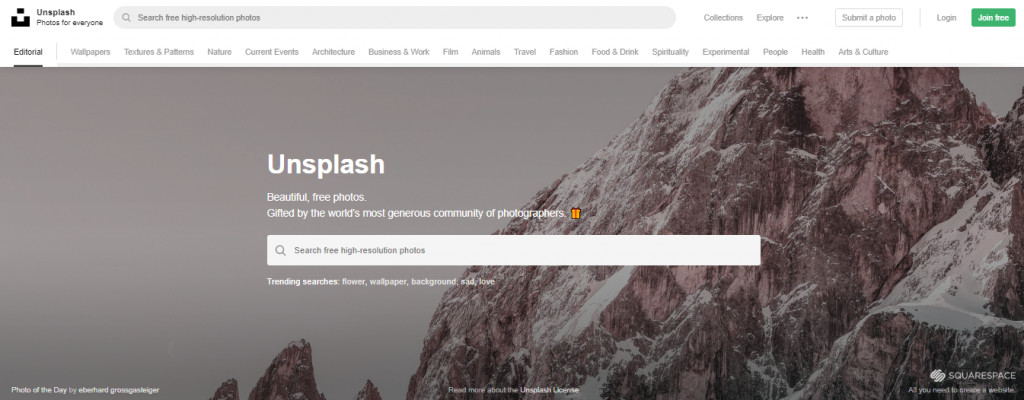Viewport: 1024px width, 400px height.
Task: Go to the Arts & Culture category
Action: (863, 52)
